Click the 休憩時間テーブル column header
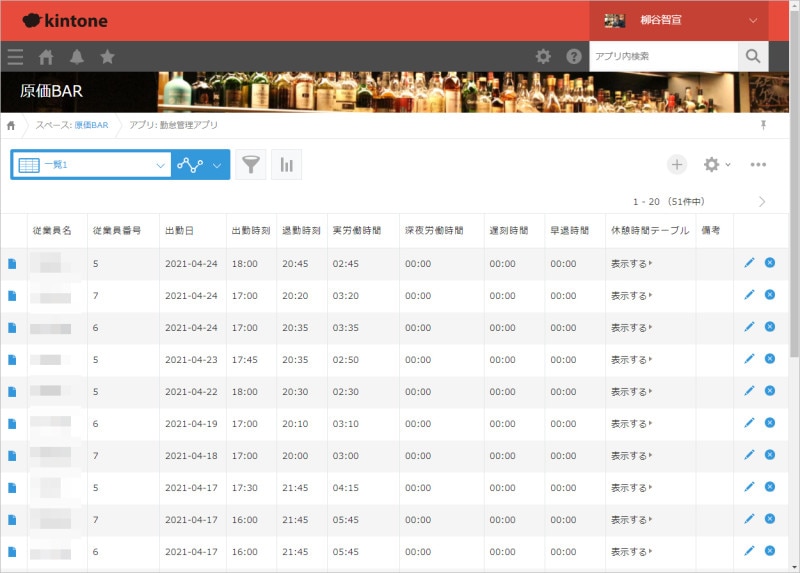The height and width of the screenshot is (573, 800). (x=650, y=231)
